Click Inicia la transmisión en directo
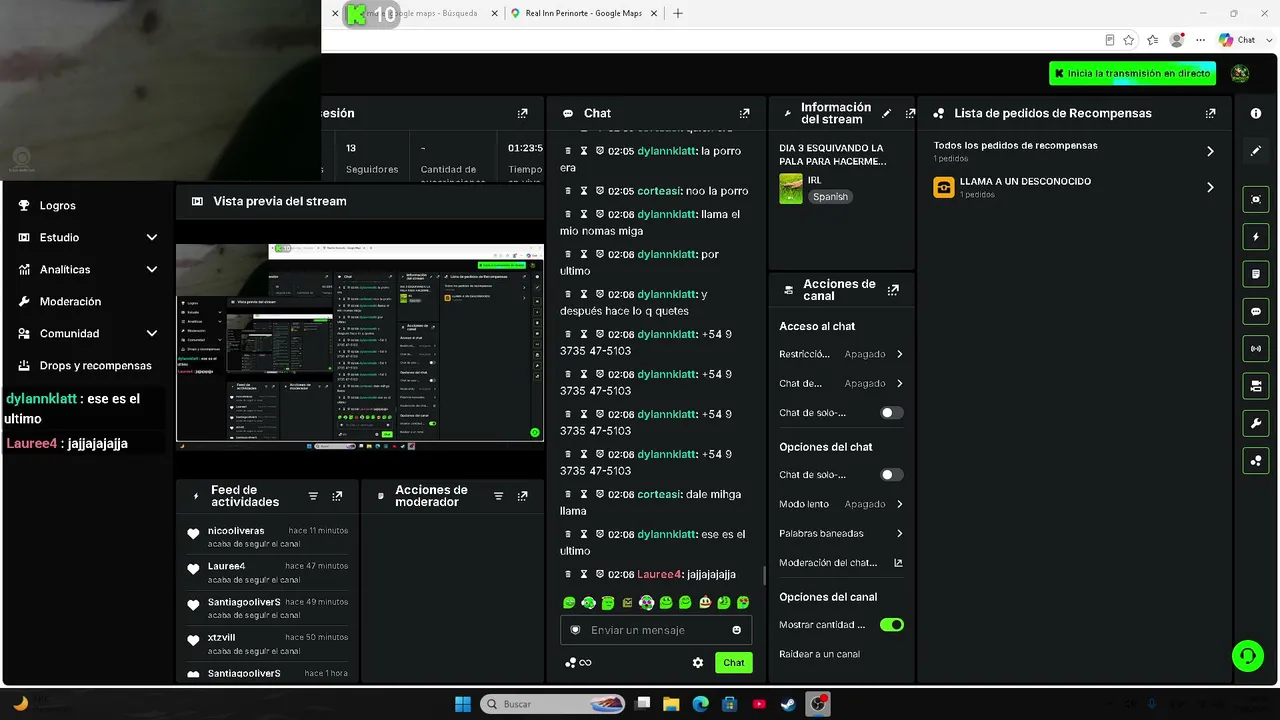 tap(1132, 73)
